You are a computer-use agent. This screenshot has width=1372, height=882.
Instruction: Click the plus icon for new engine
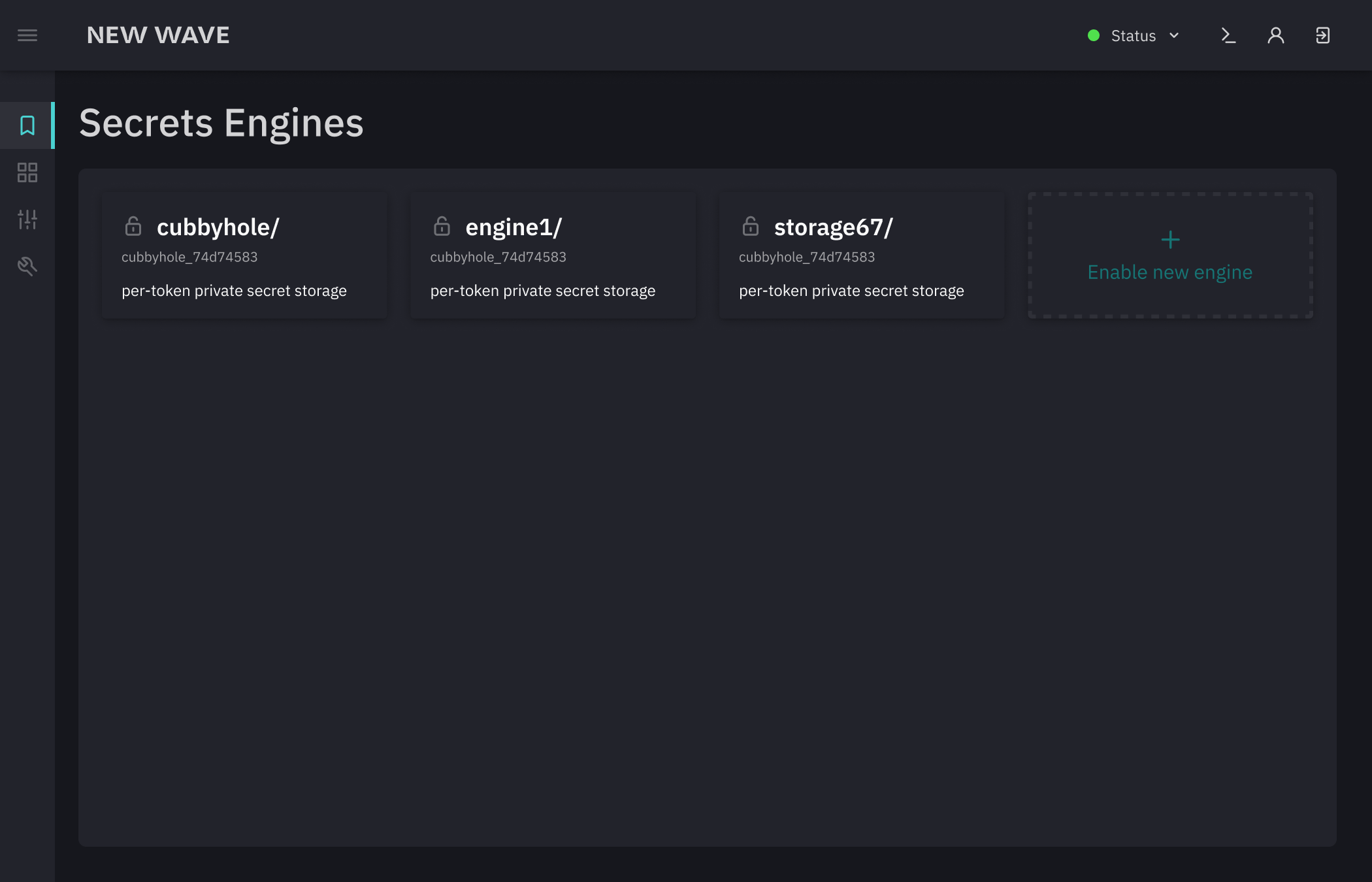1170,240
